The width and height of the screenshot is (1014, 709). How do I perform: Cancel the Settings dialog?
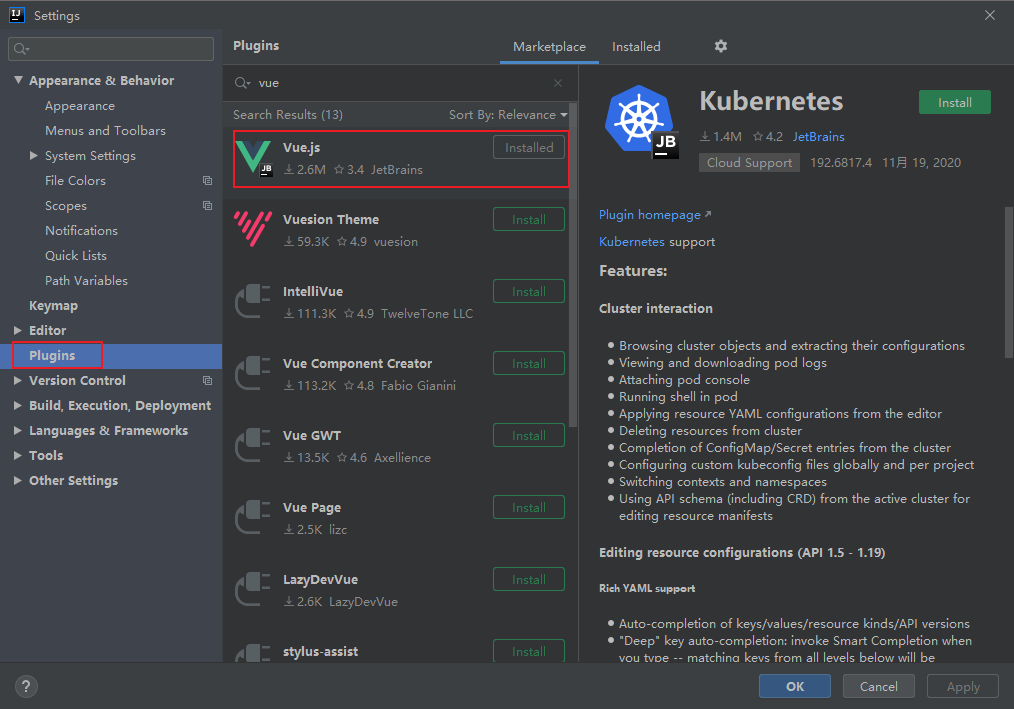878,686
